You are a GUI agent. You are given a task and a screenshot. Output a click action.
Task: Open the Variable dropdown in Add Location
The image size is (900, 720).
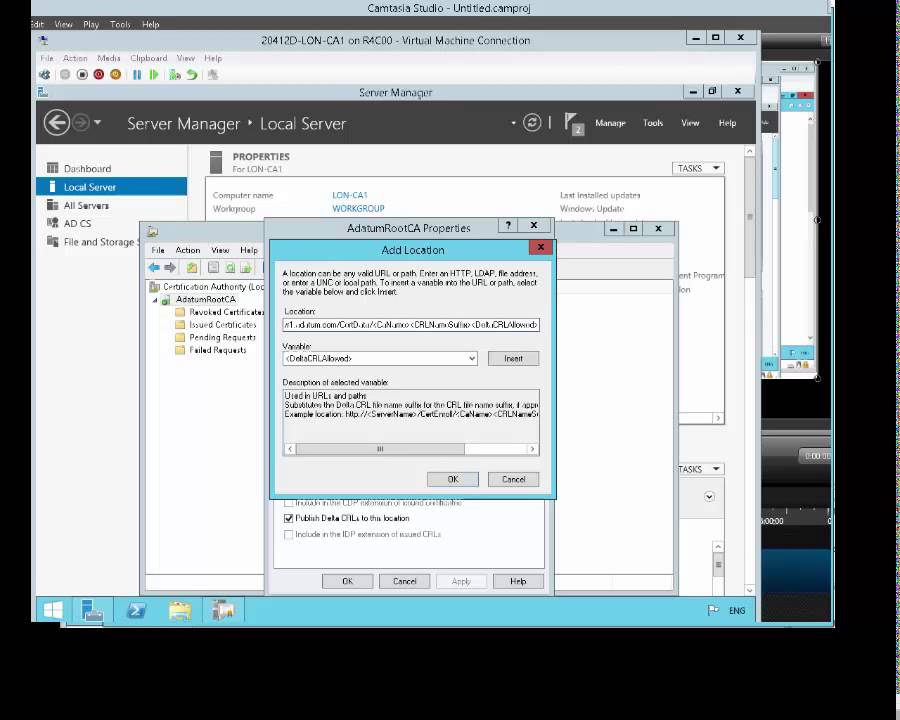point(472,358)
